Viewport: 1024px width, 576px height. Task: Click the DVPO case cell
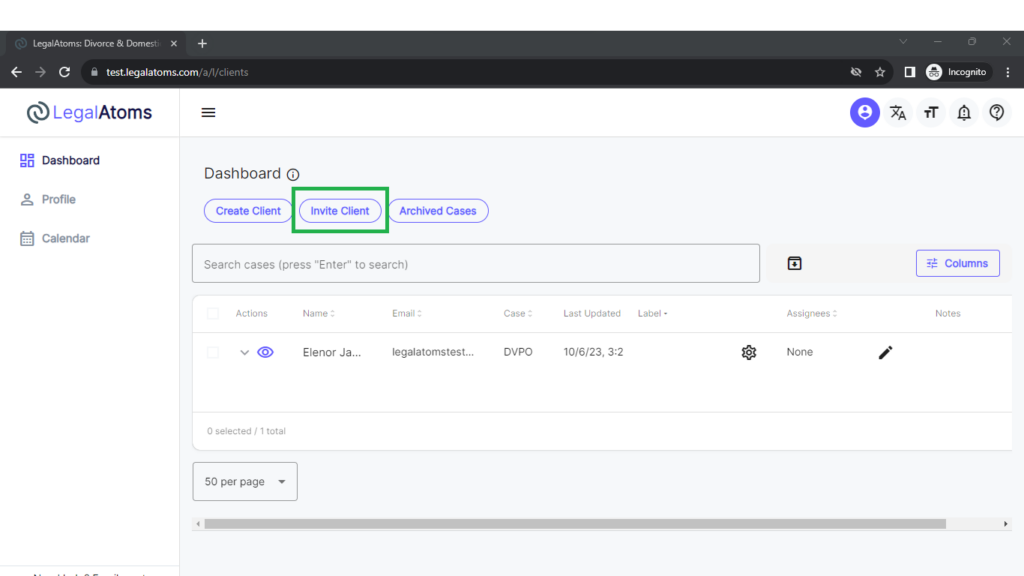518,352
